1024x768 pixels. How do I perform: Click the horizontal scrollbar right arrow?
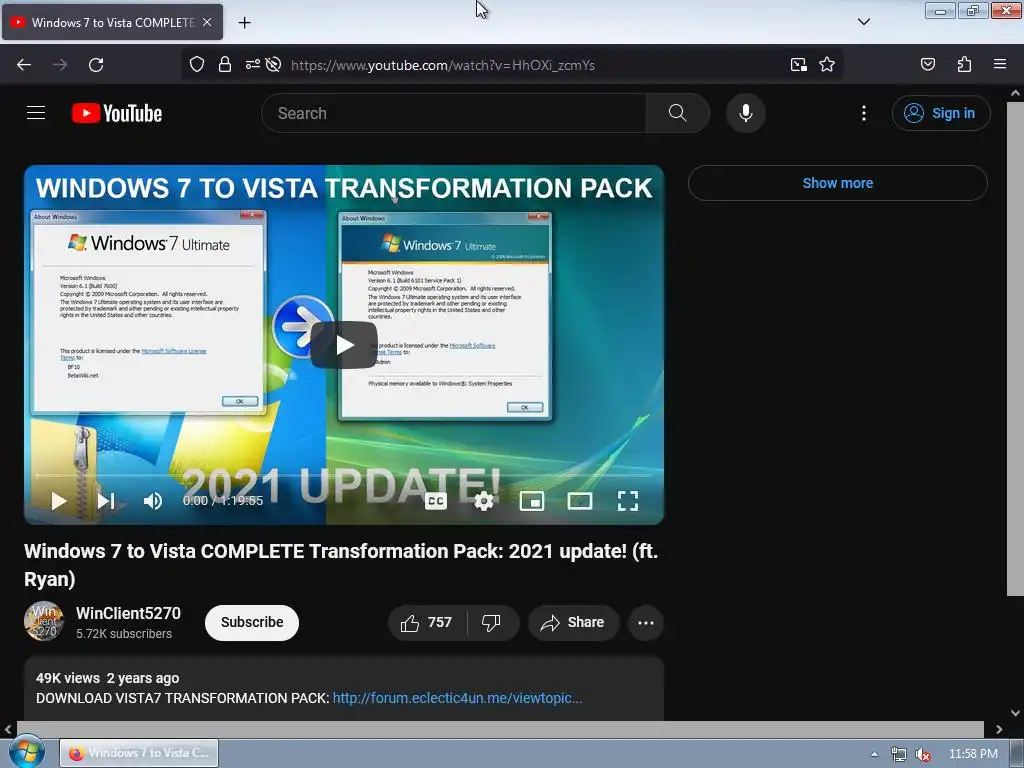pos(999,729)
